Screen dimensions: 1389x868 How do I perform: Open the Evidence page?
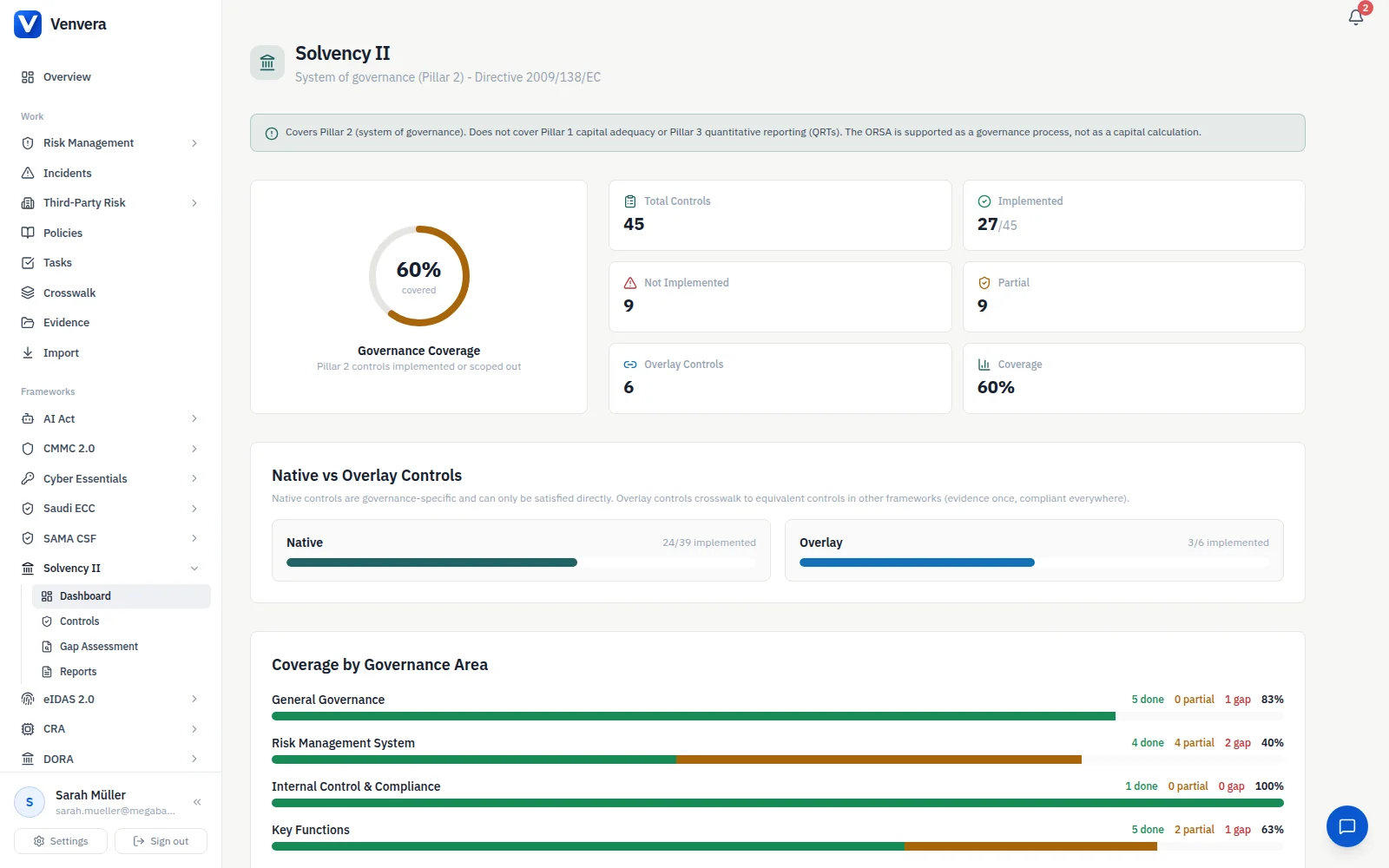click(110, 323)
